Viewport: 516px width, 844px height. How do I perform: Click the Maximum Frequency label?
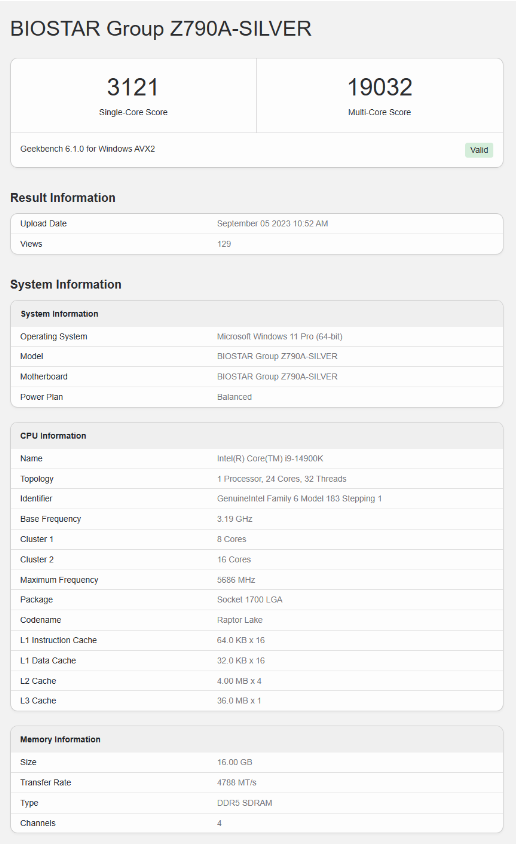59,580
